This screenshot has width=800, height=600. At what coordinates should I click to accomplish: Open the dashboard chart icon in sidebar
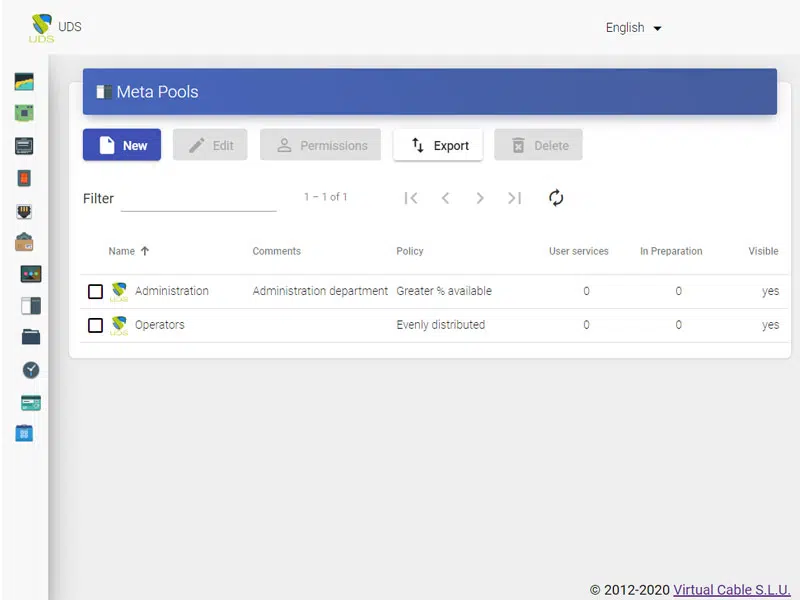point(24,82)
